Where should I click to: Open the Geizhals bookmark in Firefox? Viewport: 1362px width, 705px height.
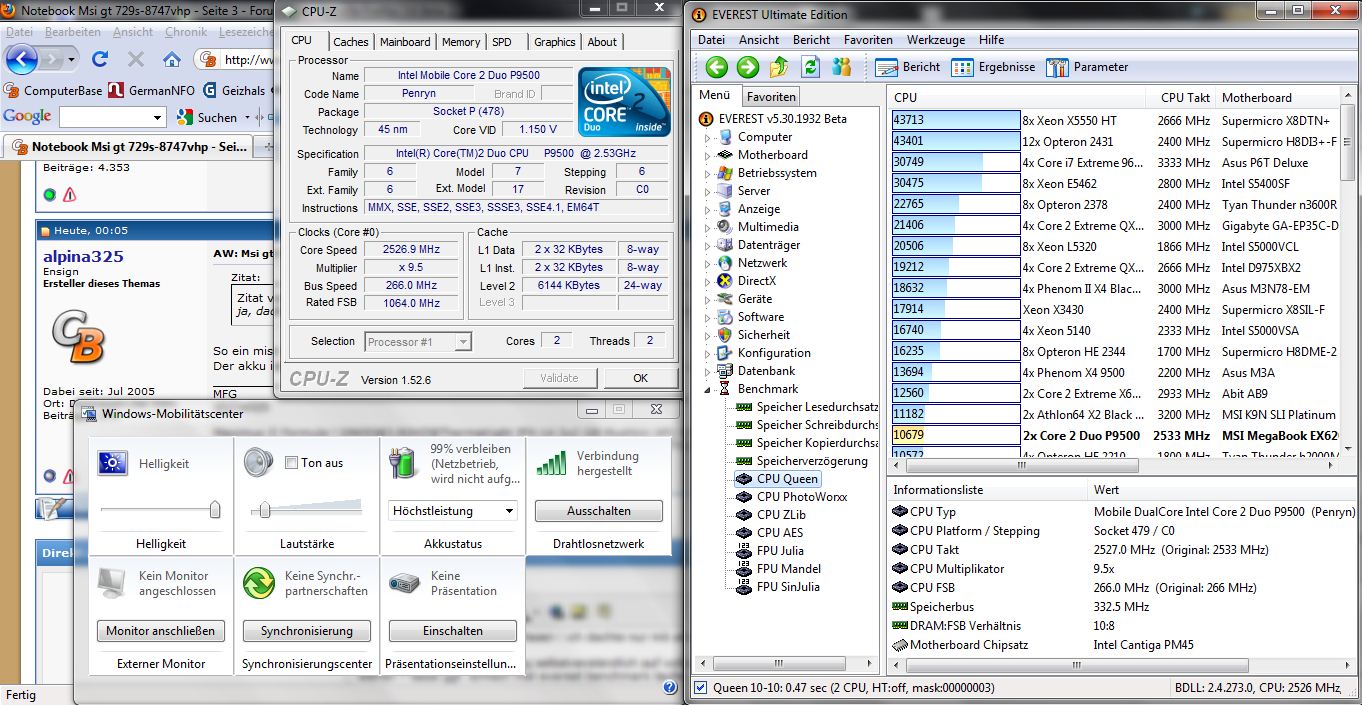point(233,90)
